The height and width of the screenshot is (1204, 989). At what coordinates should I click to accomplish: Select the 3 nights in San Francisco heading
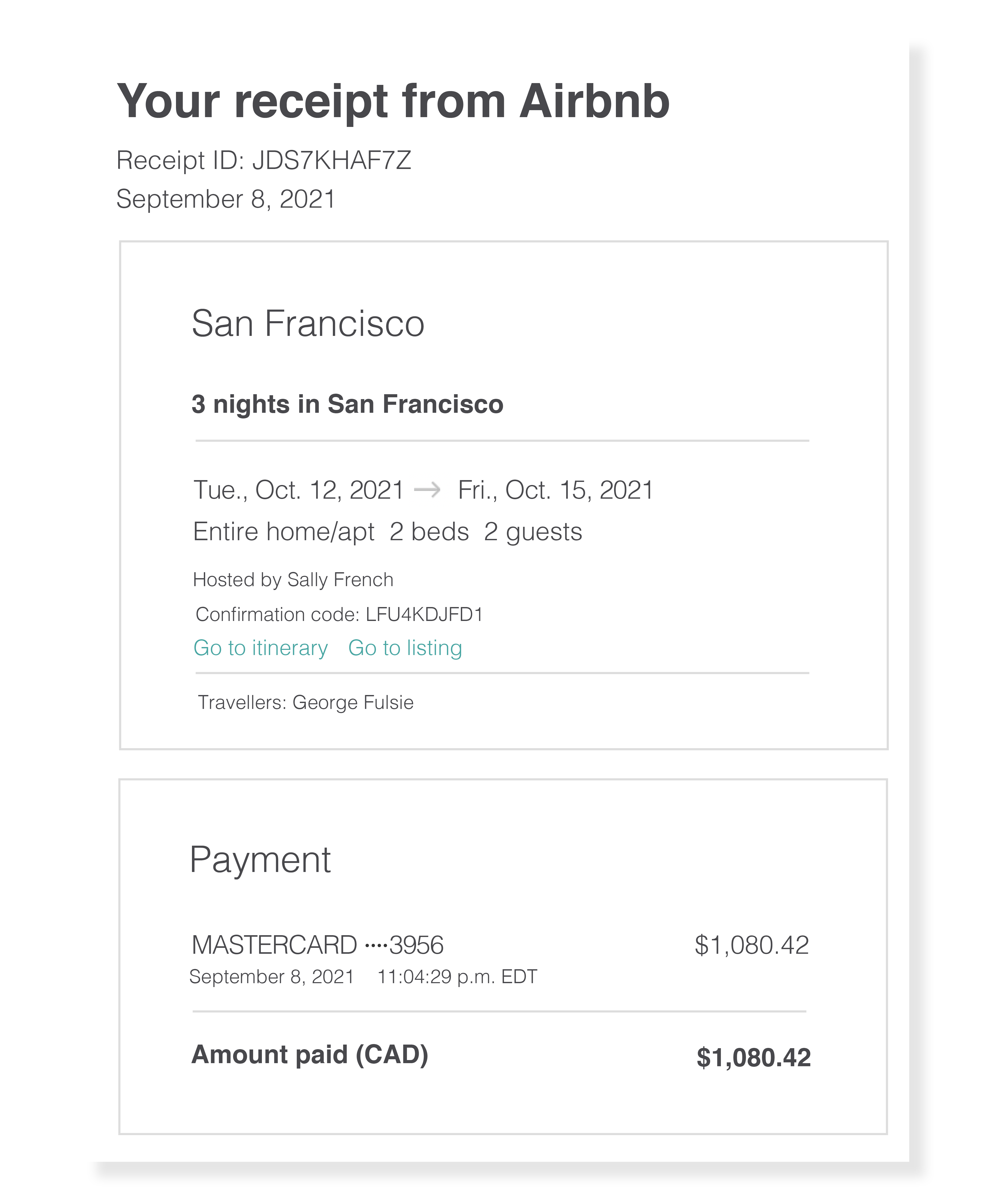point(348,404)
